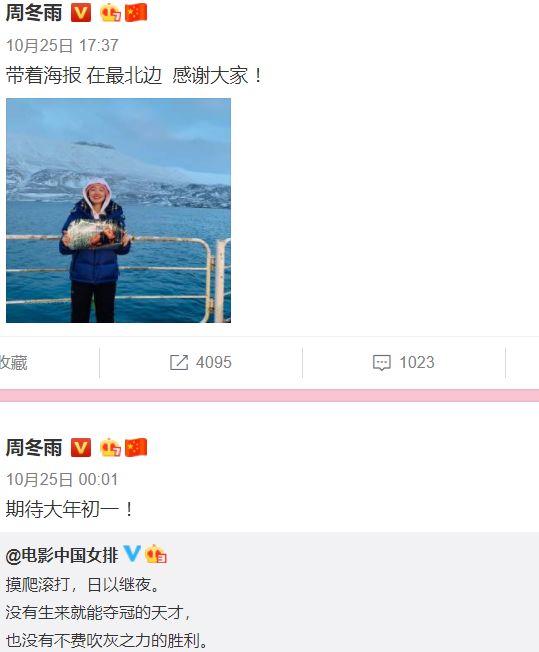Open timestamp 10月25日 00:01

[x=62, y=479]
